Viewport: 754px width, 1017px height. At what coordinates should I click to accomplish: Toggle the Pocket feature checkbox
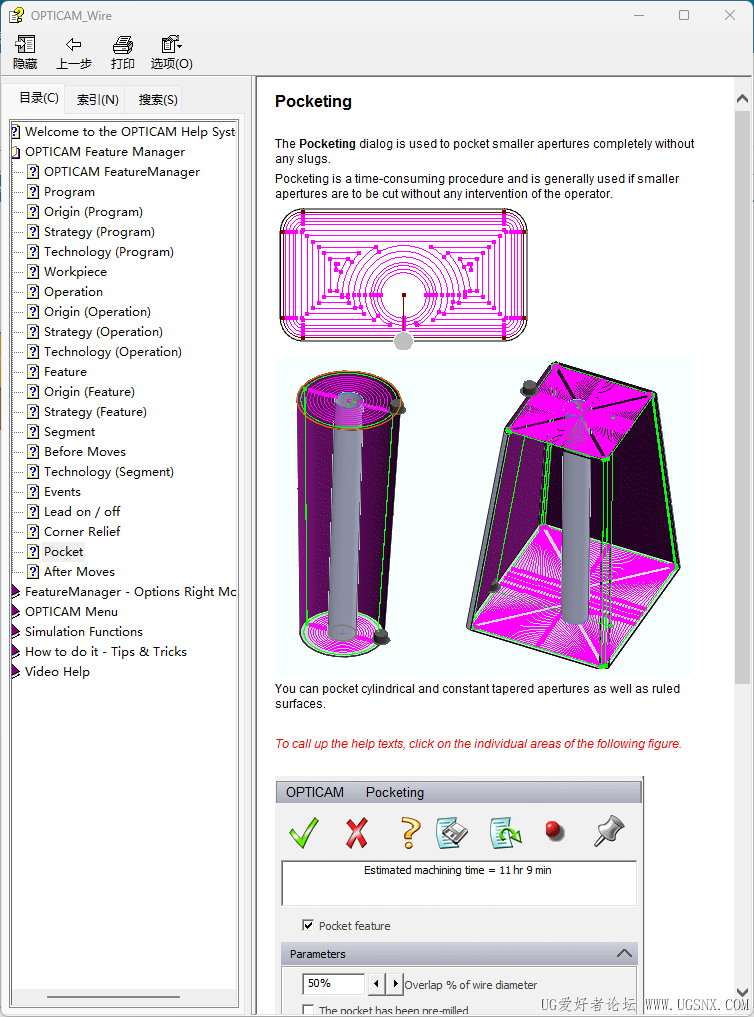(308, 925)
